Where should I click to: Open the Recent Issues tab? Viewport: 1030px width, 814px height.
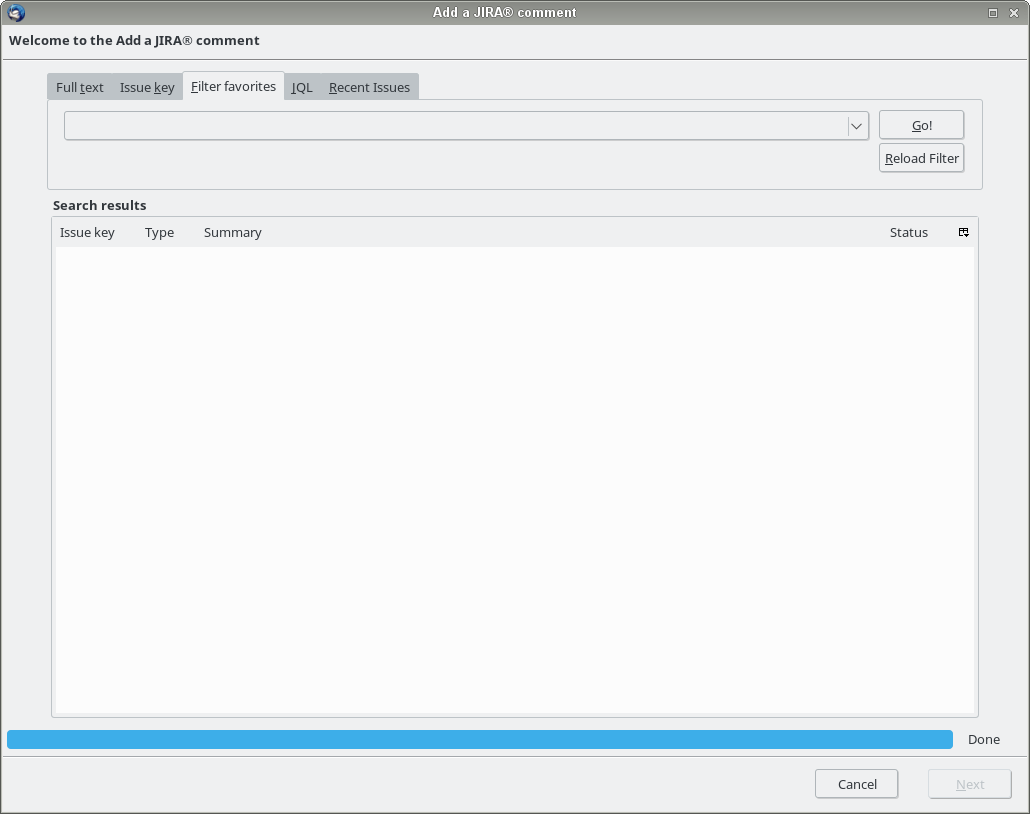pyautogui.click(x=369, y=87)
